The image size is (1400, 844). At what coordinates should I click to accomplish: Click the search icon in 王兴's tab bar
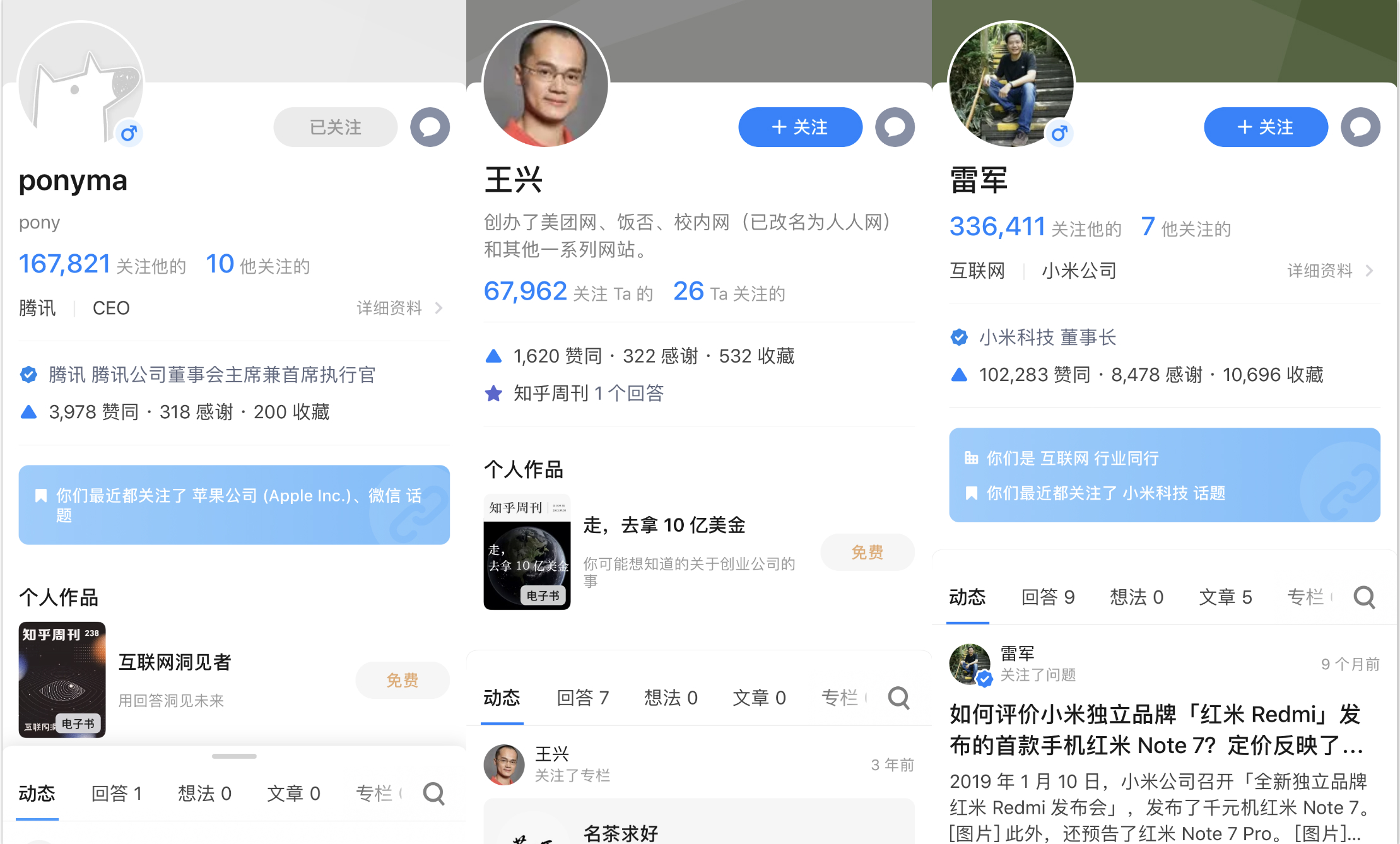point(898,698)
